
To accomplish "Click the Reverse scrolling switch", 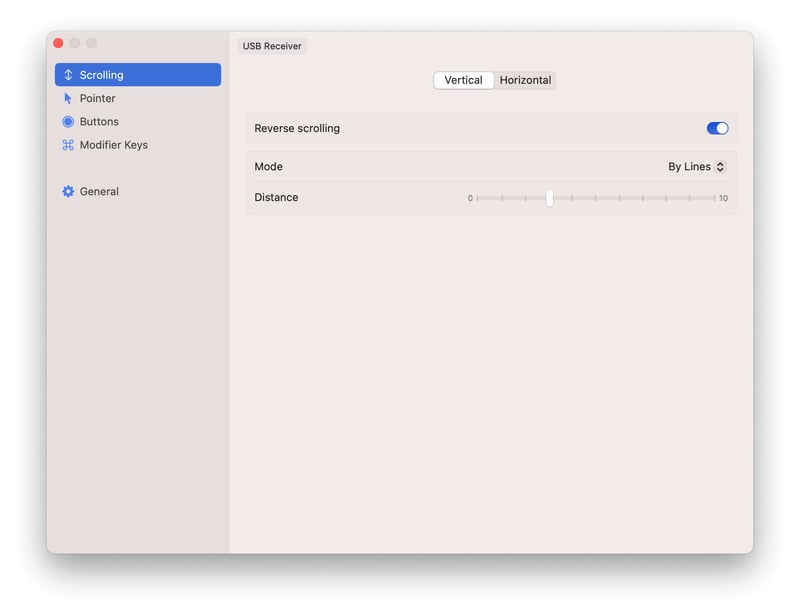I will click(717, 128).
